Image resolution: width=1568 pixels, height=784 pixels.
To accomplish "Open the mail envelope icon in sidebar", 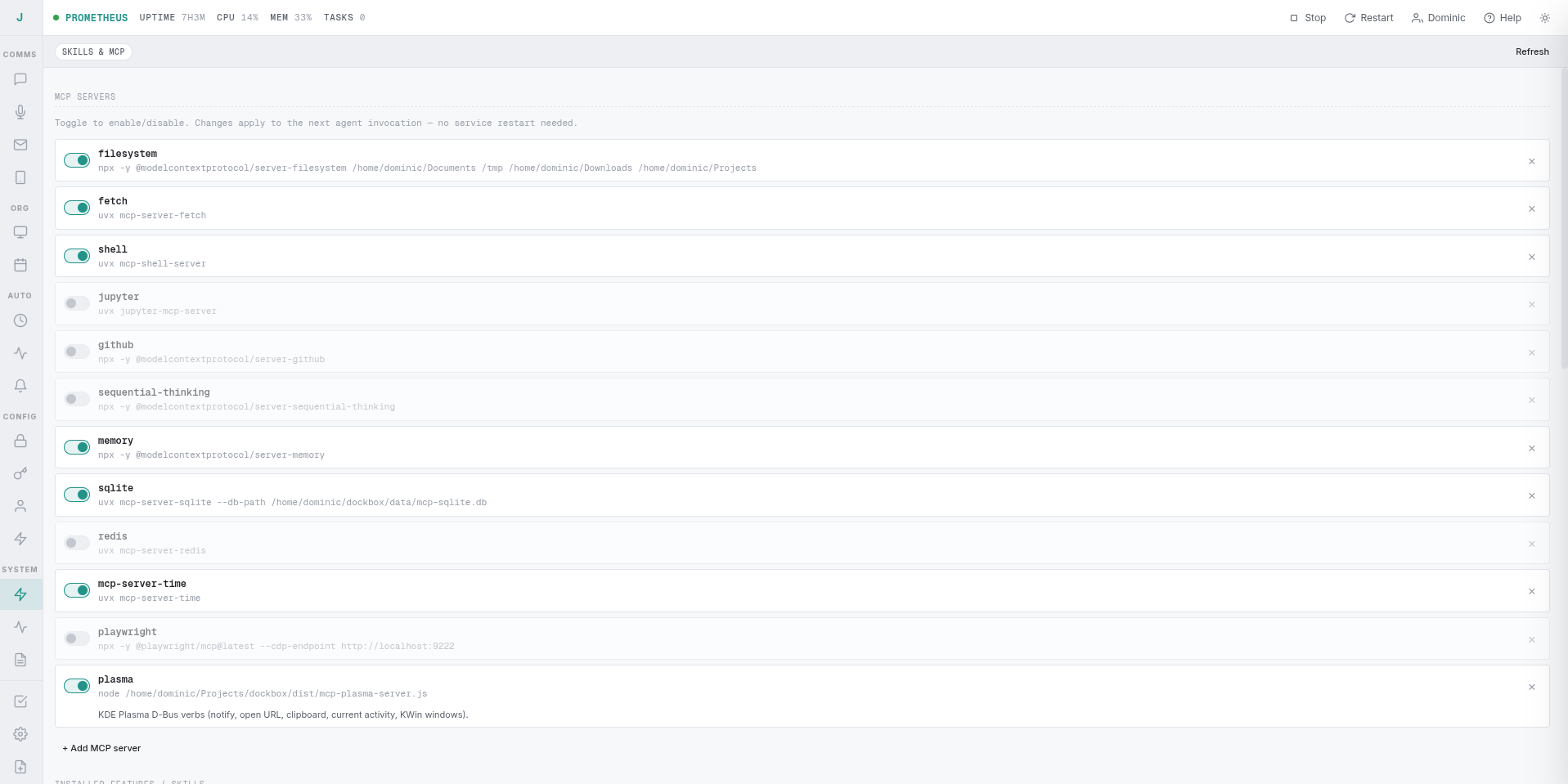I will coord(20,145).
